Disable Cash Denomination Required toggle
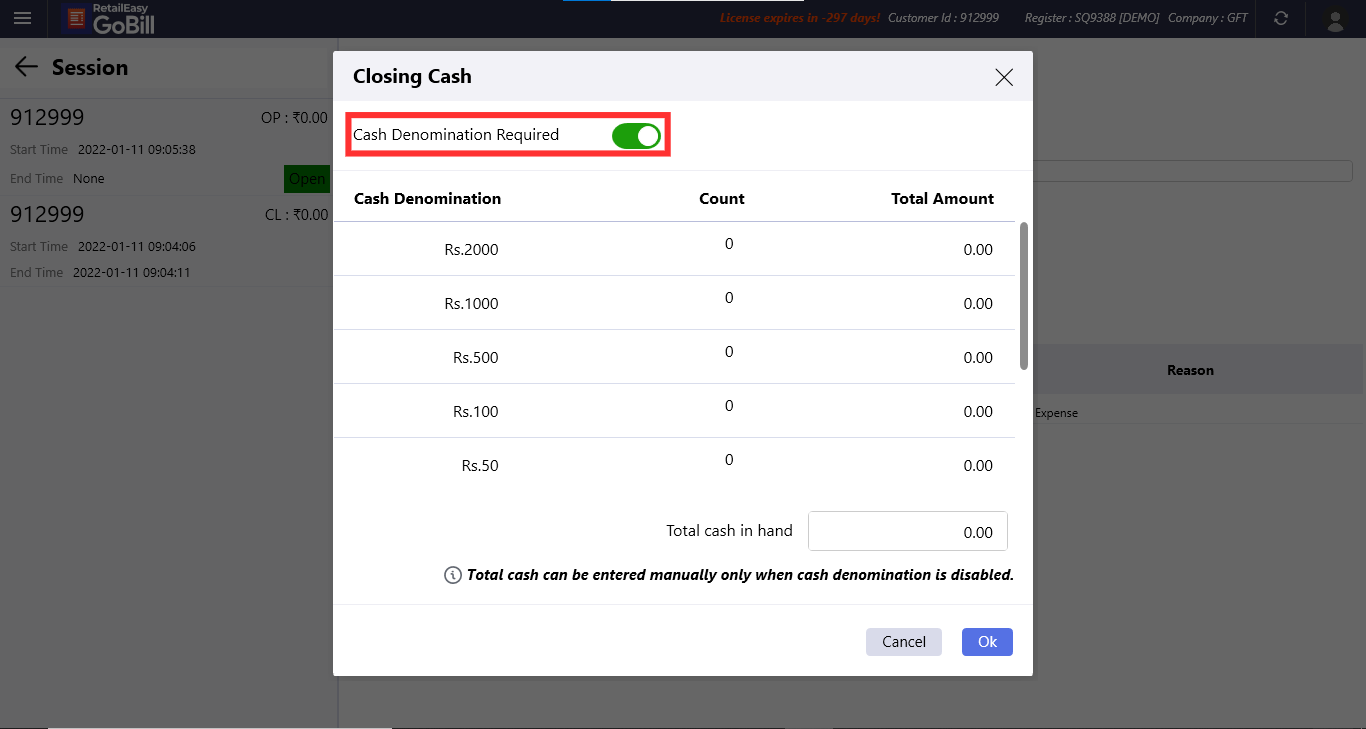Viewport: 1366px width, 729px height. (636, 135)
